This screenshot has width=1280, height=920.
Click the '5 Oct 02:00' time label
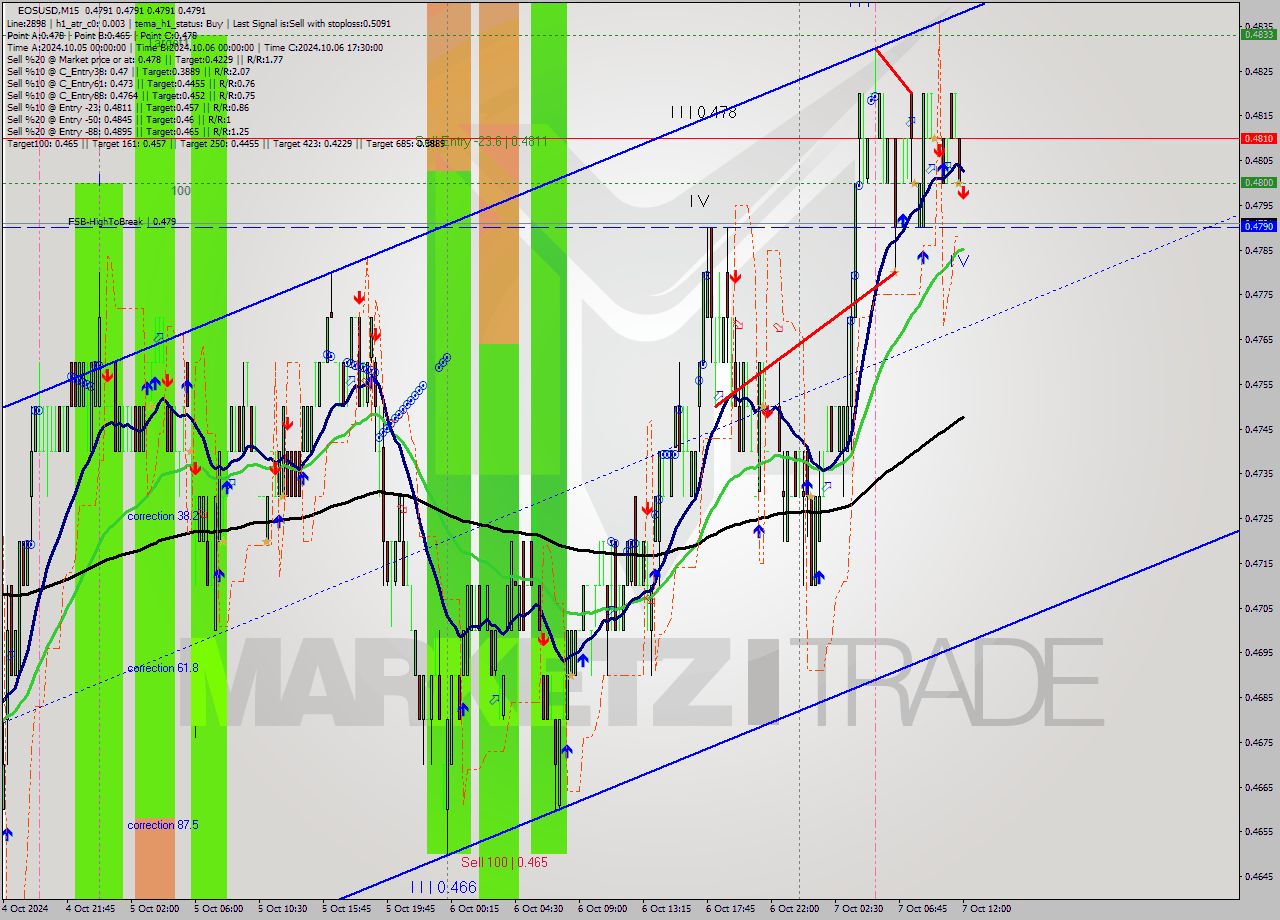coord(154,909)
